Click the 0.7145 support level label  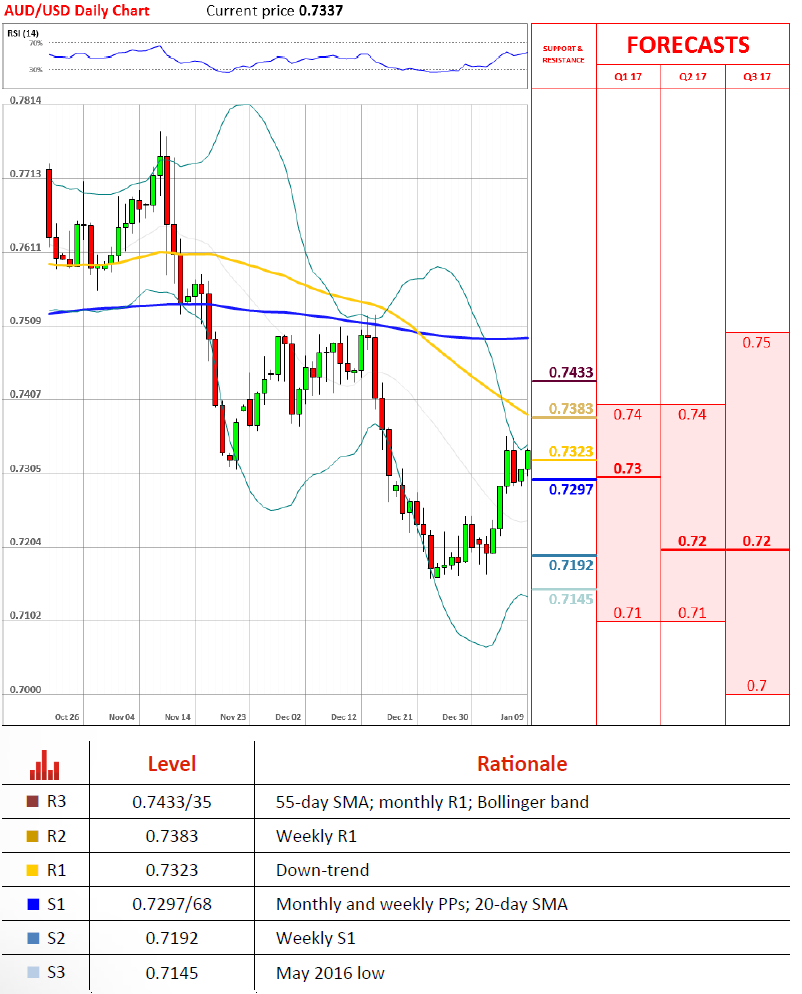pyautogui.click(x=571, y=599)
